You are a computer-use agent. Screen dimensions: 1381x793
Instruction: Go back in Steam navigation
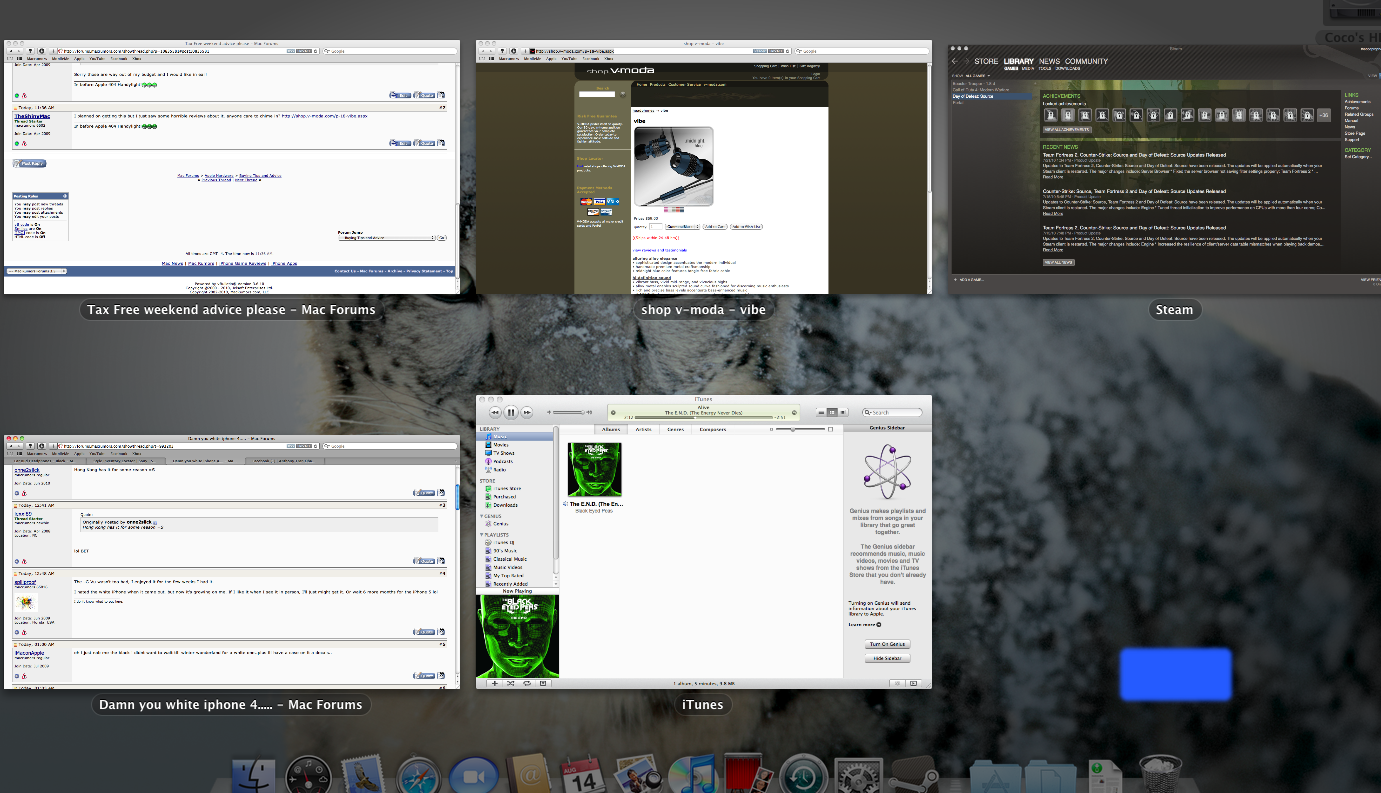click(955, 61)
